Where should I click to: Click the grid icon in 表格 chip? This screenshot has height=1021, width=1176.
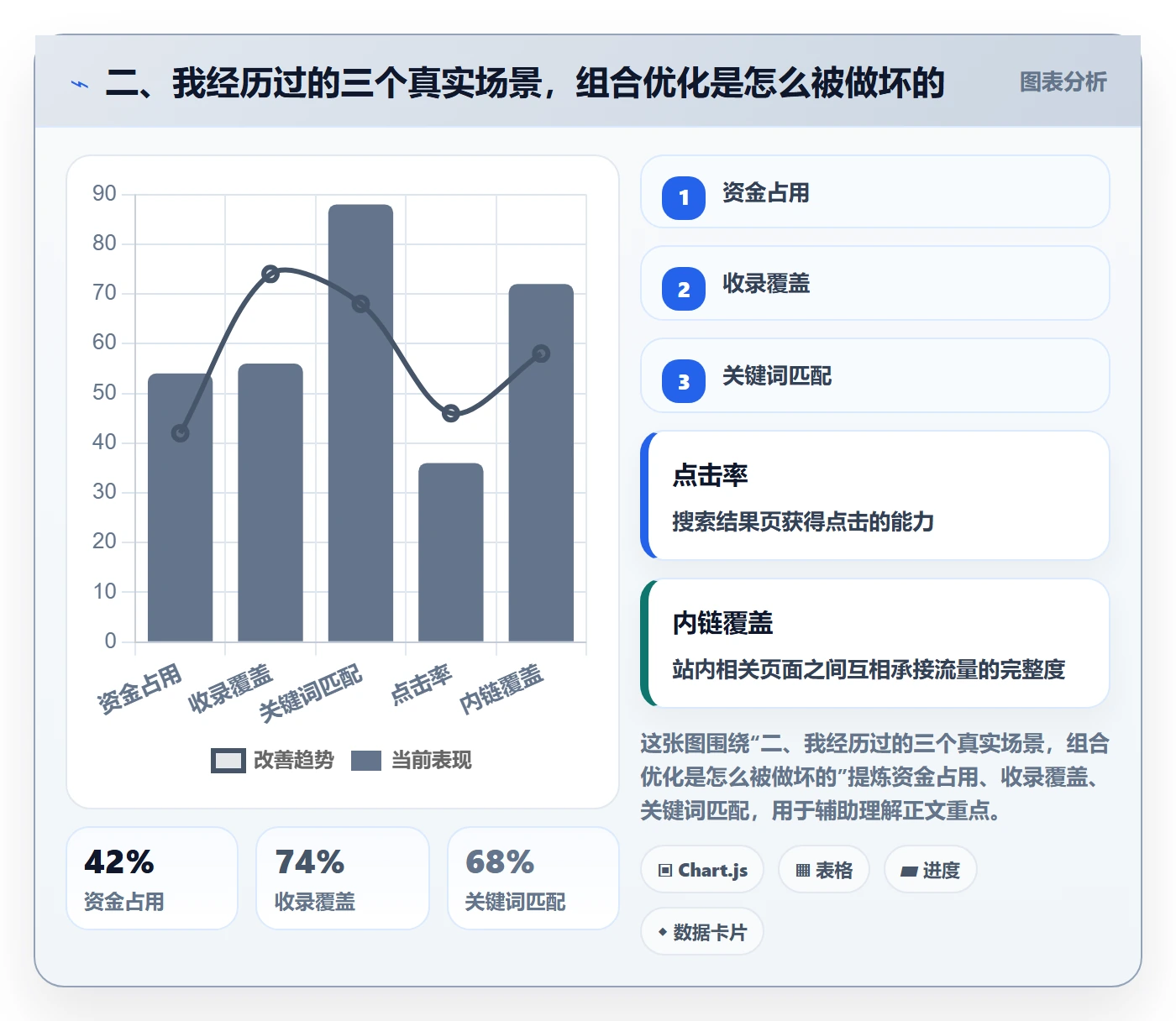tap(803, 871)
